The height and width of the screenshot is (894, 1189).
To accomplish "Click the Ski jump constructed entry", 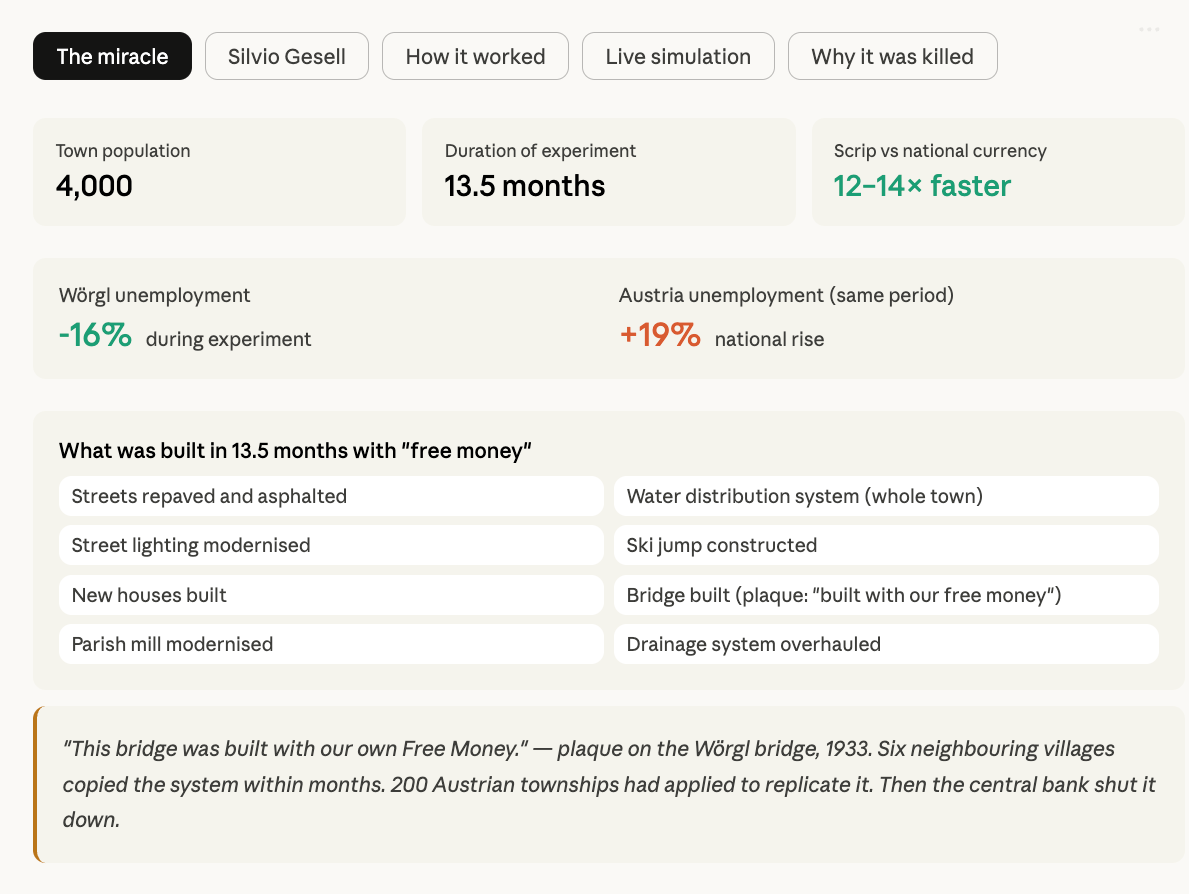I will click(x=886, y=545).
